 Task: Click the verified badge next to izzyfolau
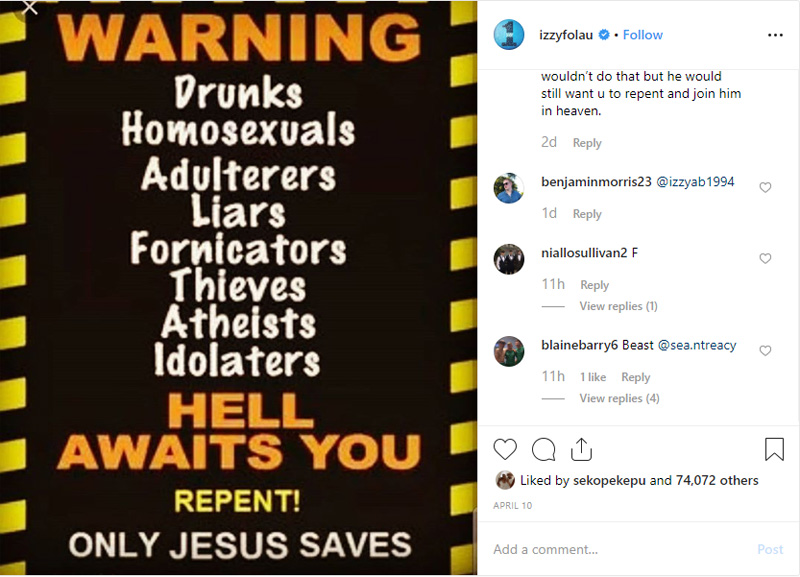pos(604,35)
